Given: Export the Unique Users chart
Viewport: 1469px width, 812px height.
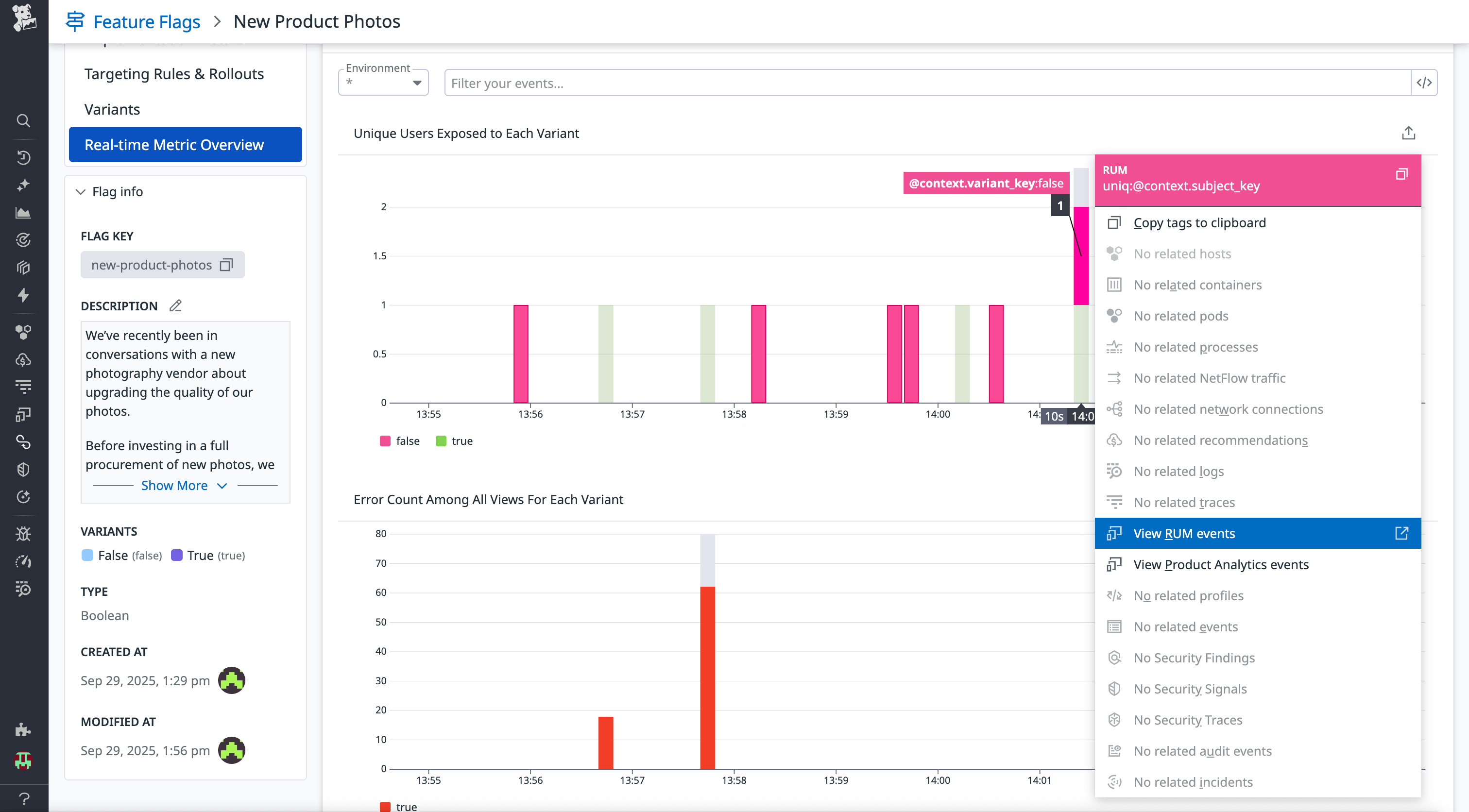Looking at the screenshot, I should pos(1409,132).
